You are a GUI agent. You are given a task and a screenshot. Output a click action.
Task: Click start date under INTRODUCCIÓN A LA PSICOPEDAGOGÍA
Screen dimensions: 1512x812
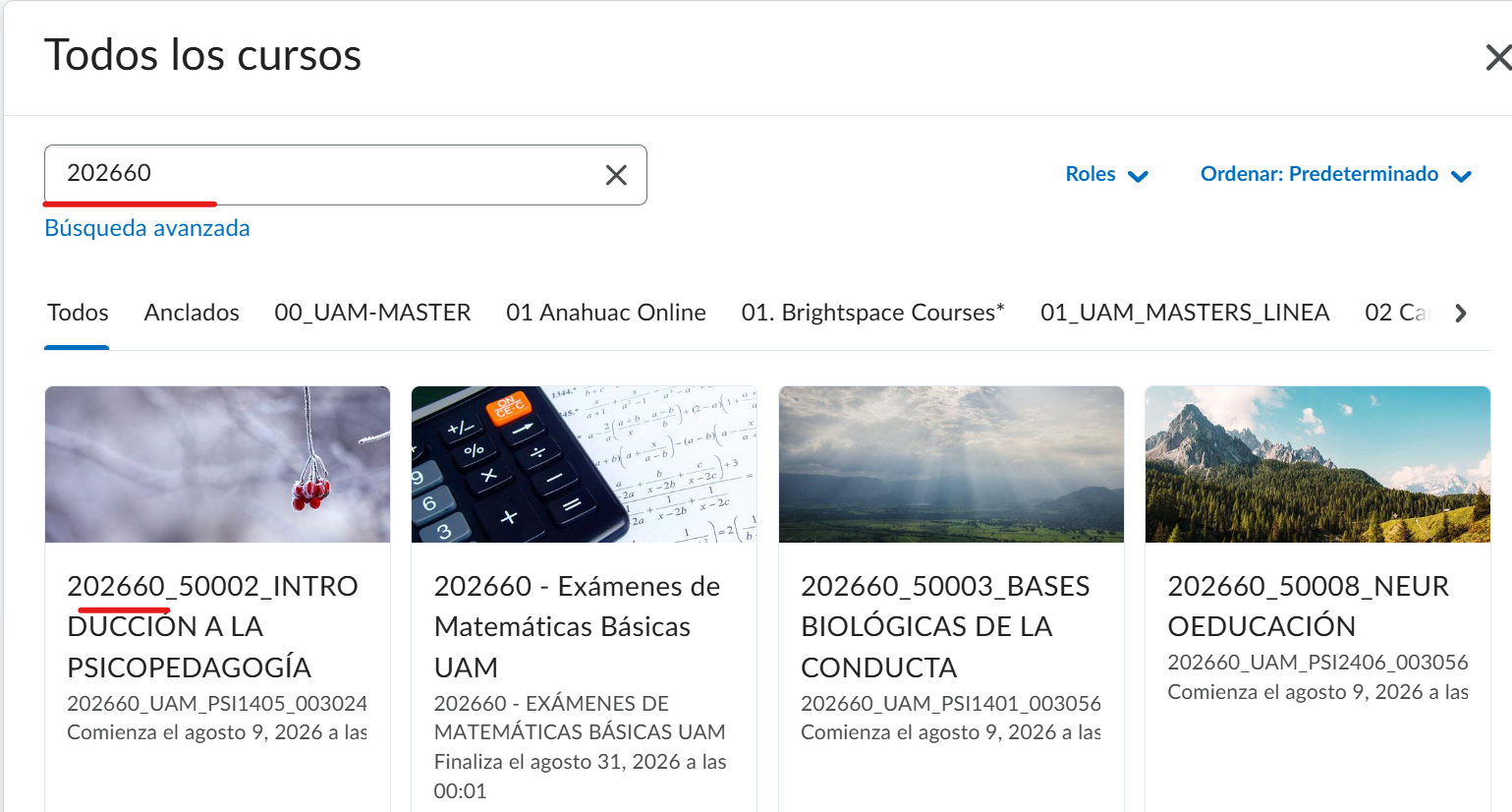click(x=217, y=732)
